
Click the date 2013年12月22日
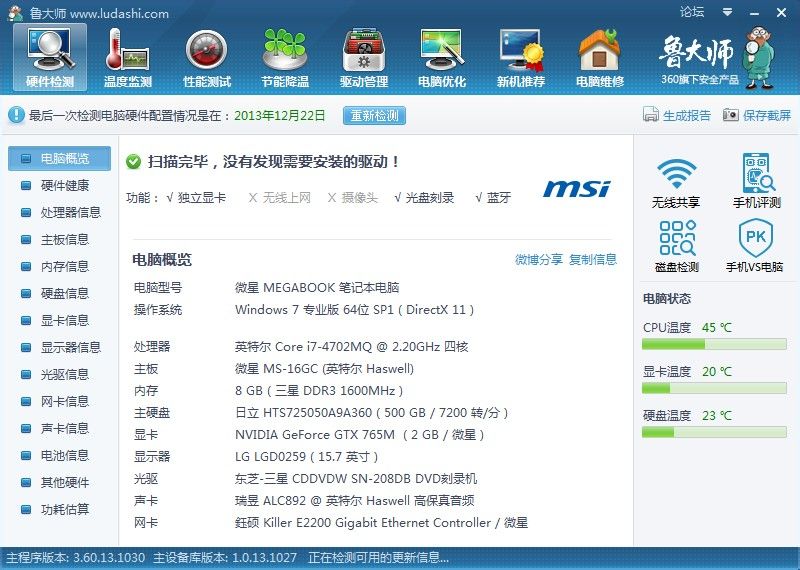[x=280, y=115]
